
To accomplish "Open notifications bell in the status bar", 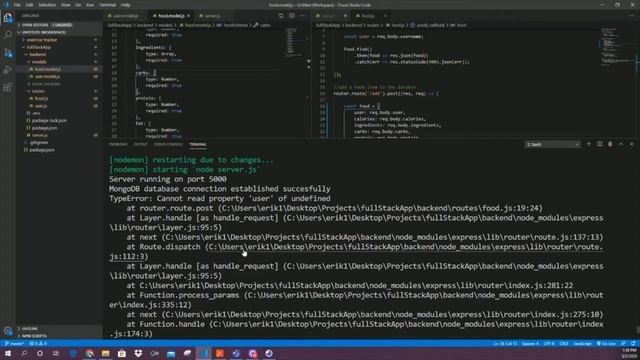I will click(x=633, y=344).
